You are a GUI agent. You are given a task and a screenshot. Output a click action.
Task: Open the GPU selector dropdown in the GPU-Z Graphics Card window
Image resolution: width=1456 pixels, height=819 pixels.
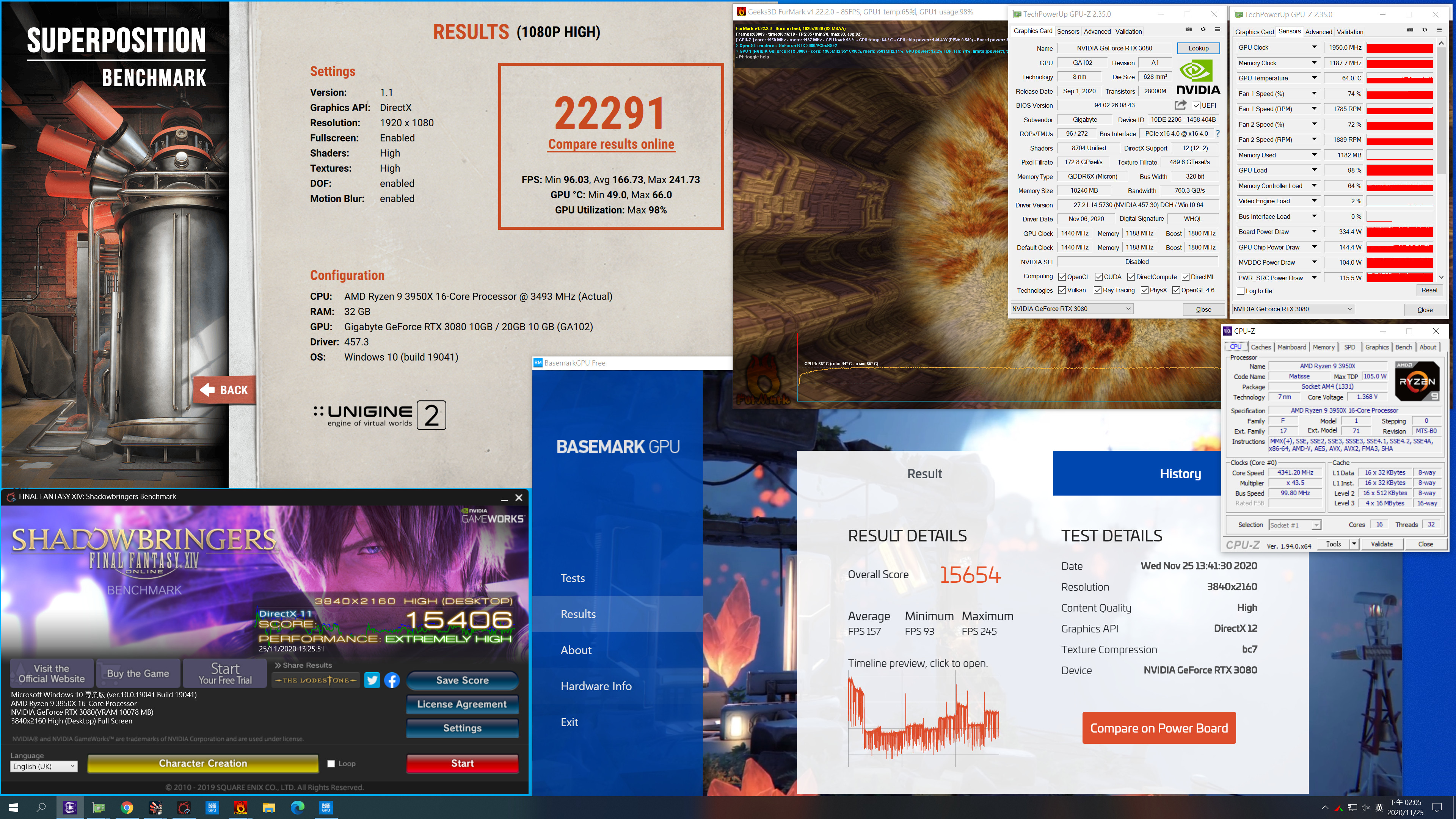click(x=1072, y=309)
